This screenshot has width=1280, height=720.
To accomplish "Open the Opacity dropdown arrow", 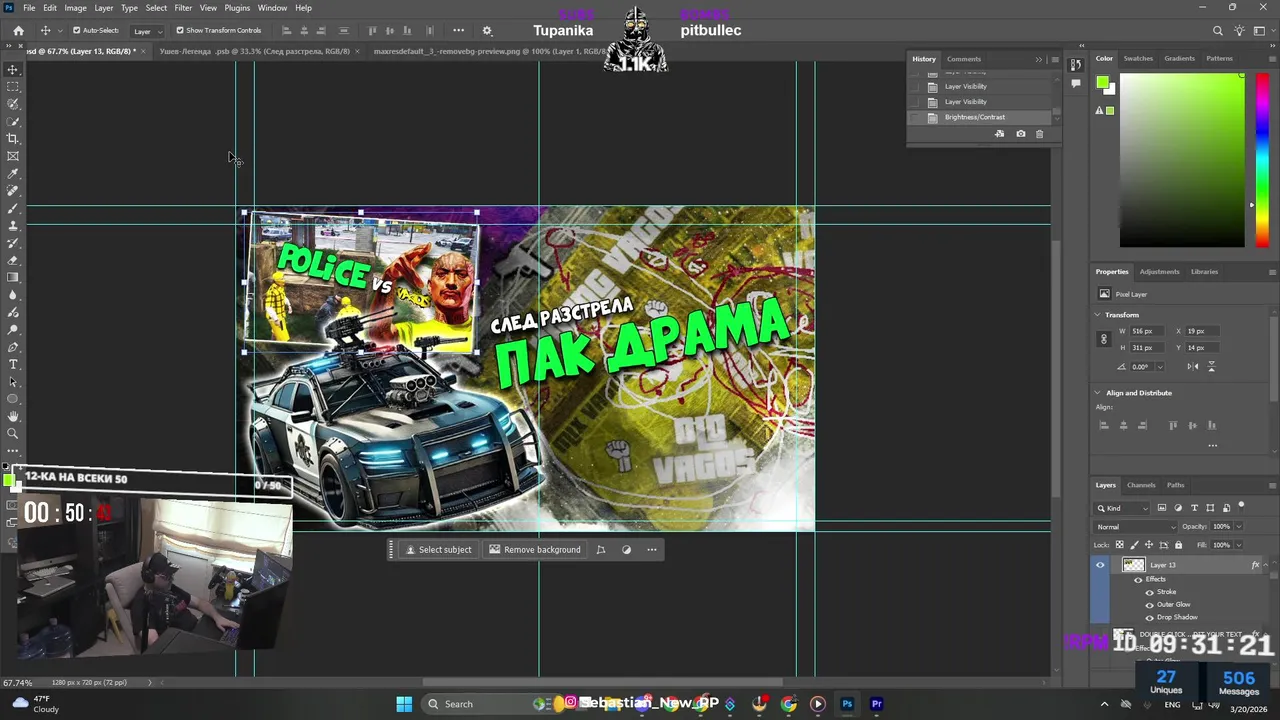I will [1238, 527].
